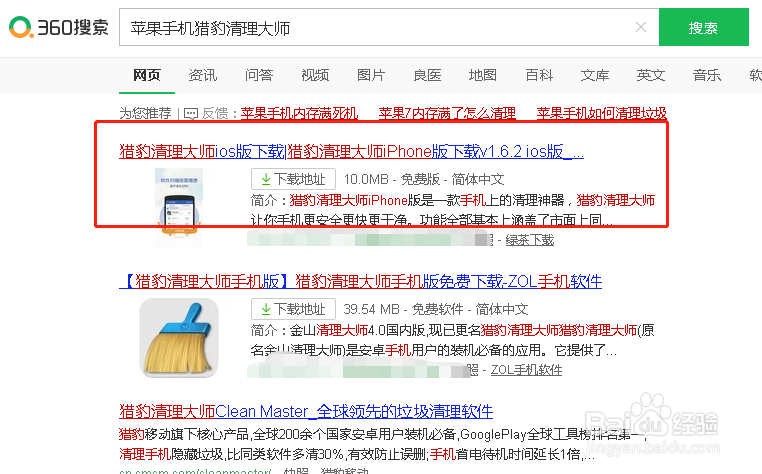This screenshot has height=474, width=762.
Task: Select the 英文 tab
Action: click(651, 75)
